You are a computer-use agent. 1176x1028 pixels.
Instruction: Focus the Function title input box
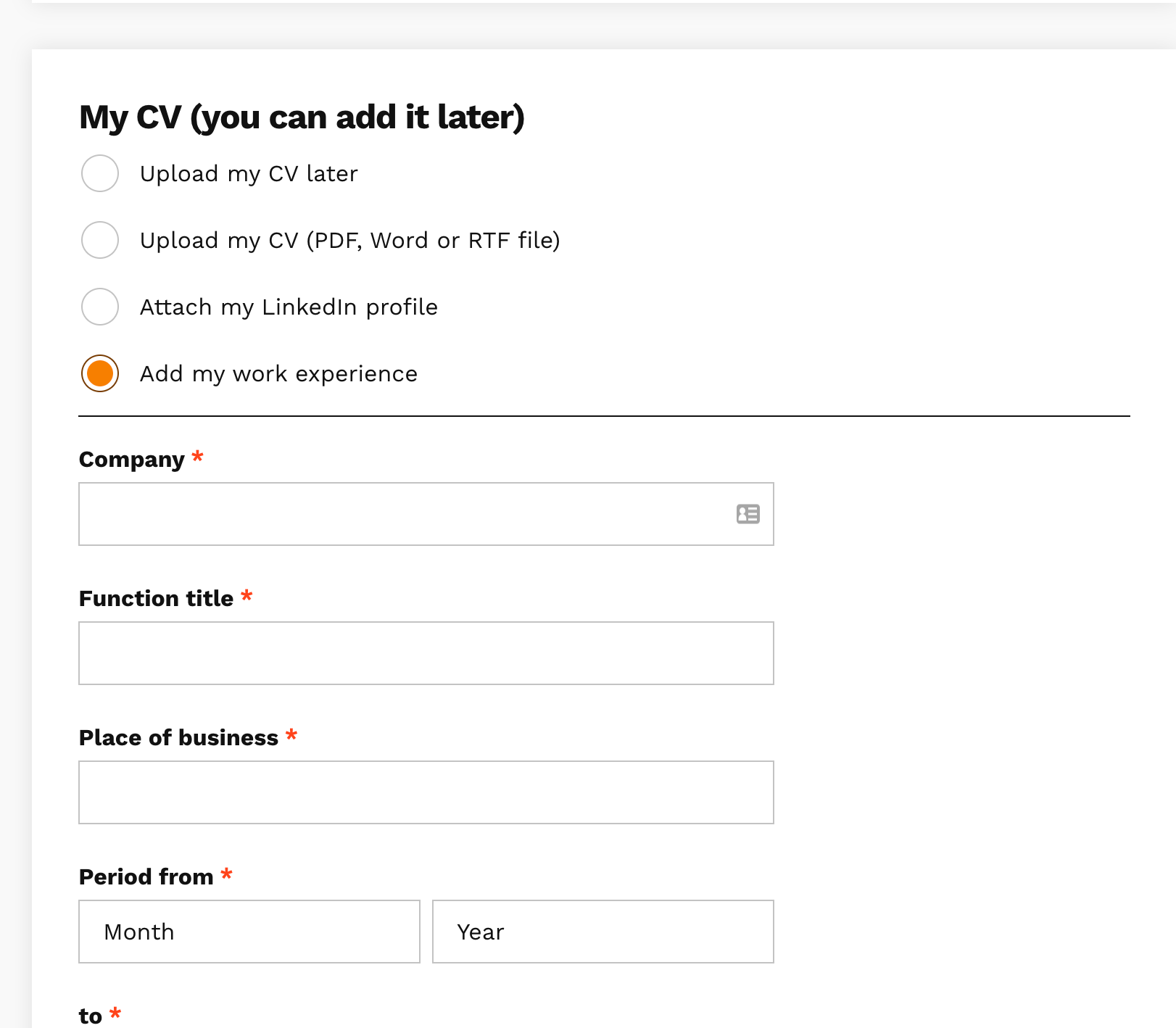[x=426, y=653]
